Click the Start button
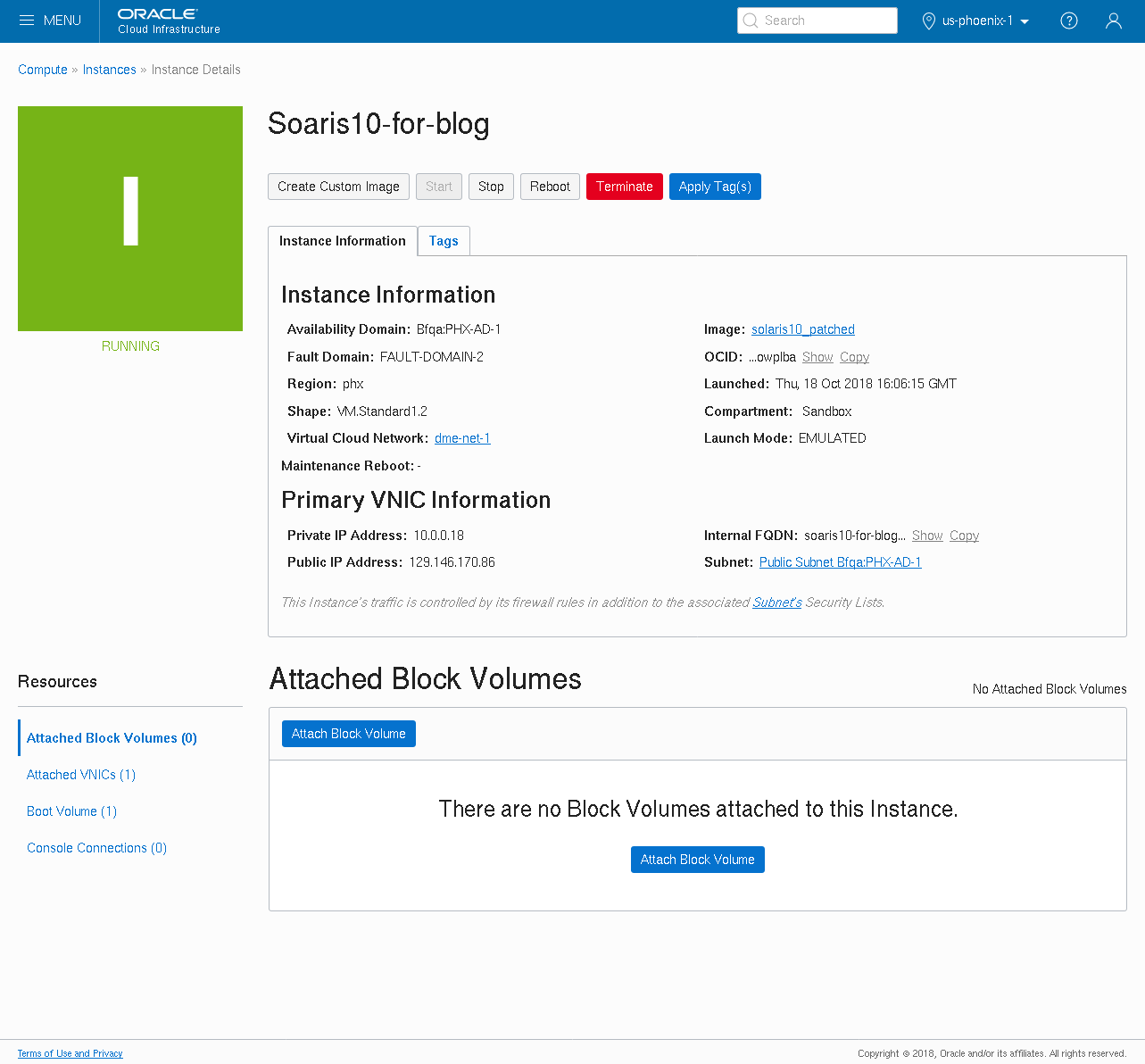Image resolution: width=1145 pixels, height=1064 pixels. (439, 187)
